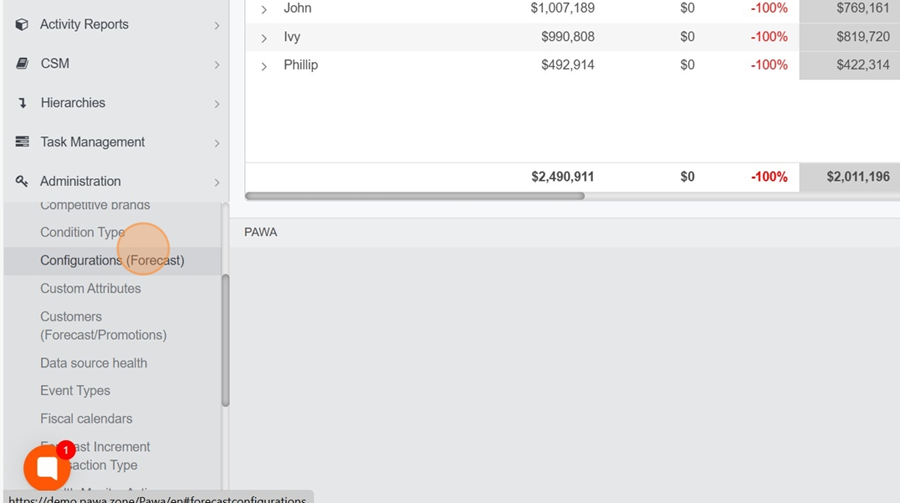Click the Activity Reports cube icon
This screenshot has width=900, height=503.
(x=22, y=25)
